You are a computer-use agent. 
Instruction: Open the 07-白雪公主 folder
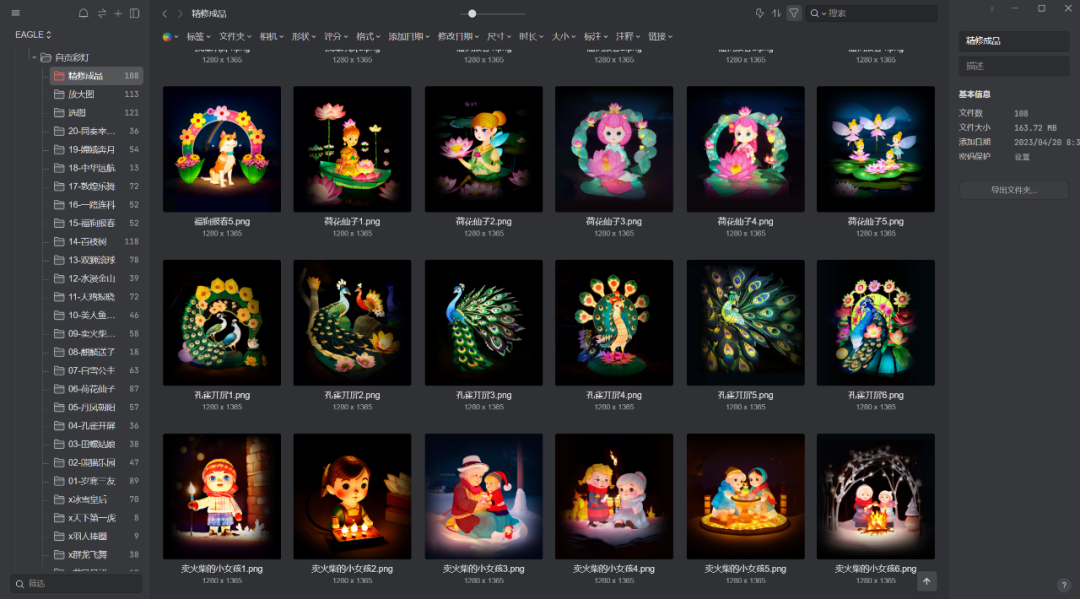(96, 370)
